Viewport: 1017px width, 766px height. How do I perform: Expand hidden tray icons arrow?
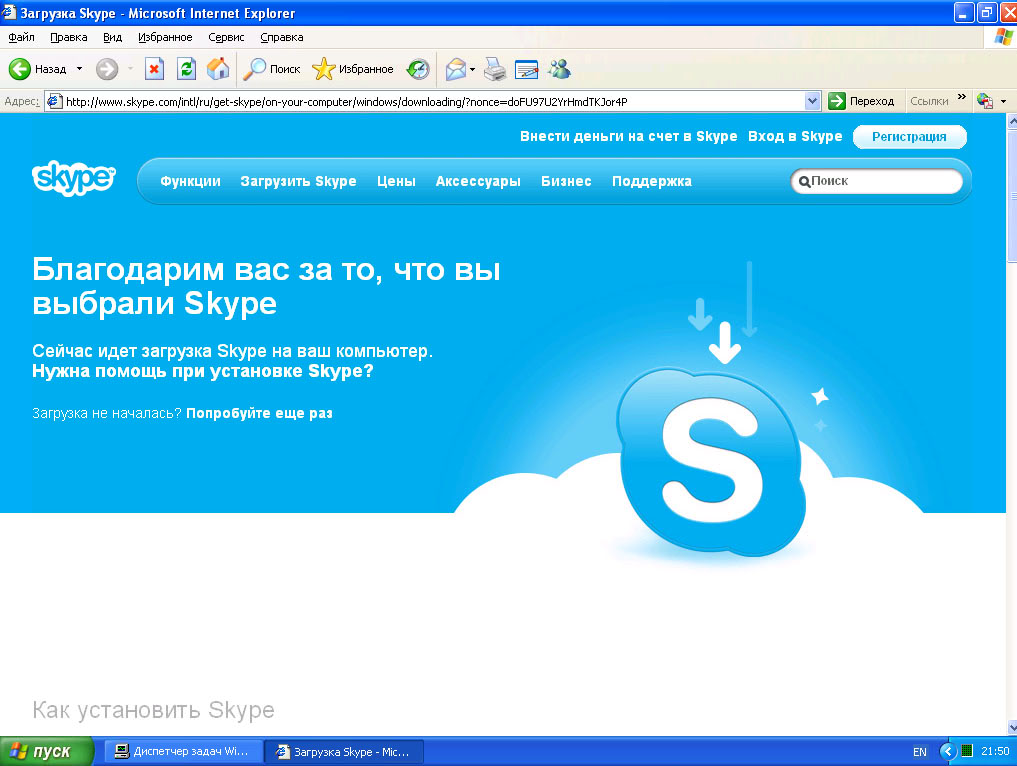tap(948, 752)
